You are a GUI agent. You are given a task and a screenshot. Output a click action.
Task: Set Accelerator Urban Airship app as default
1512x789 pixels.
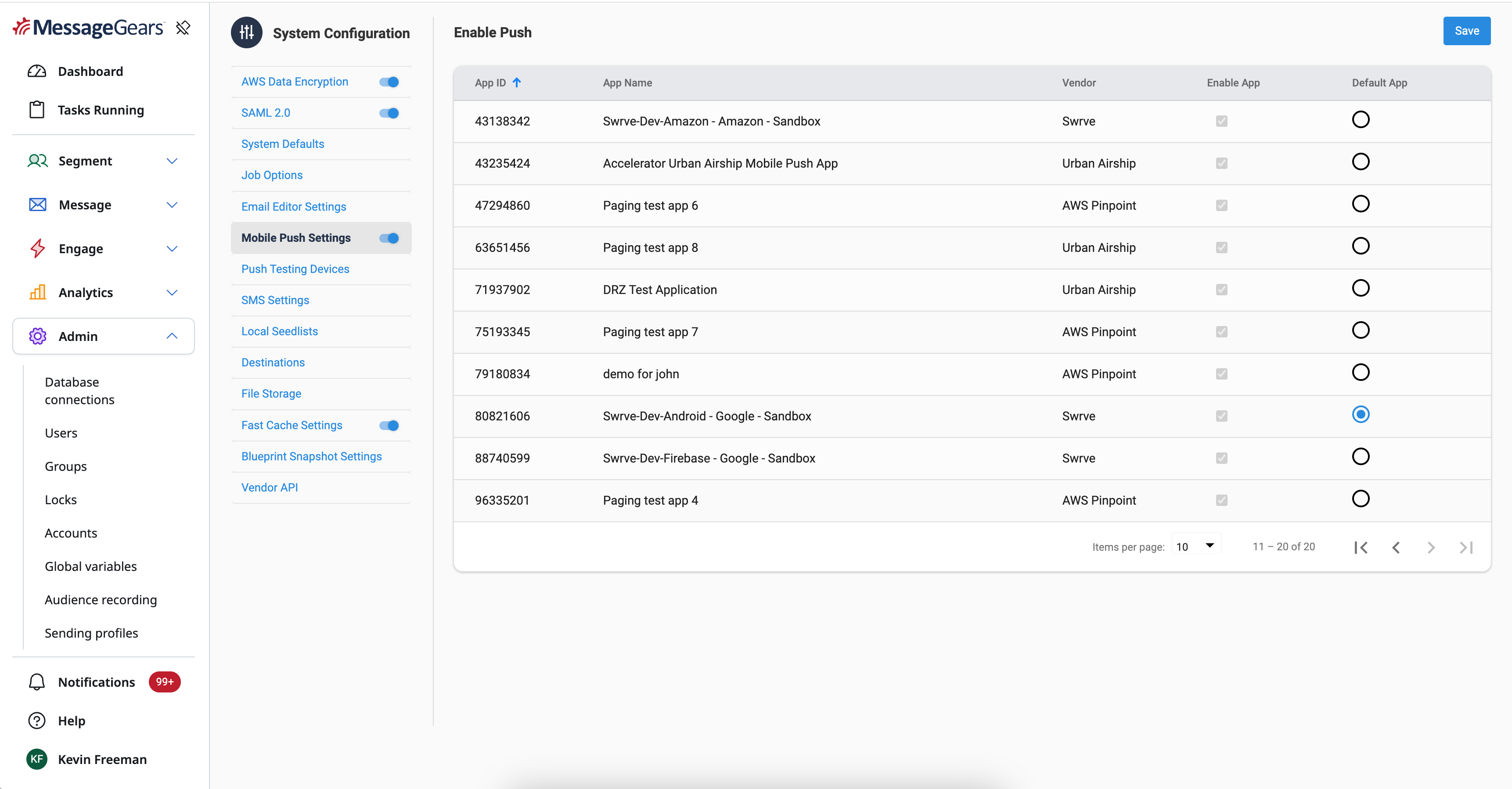(x=1361, y=161)
